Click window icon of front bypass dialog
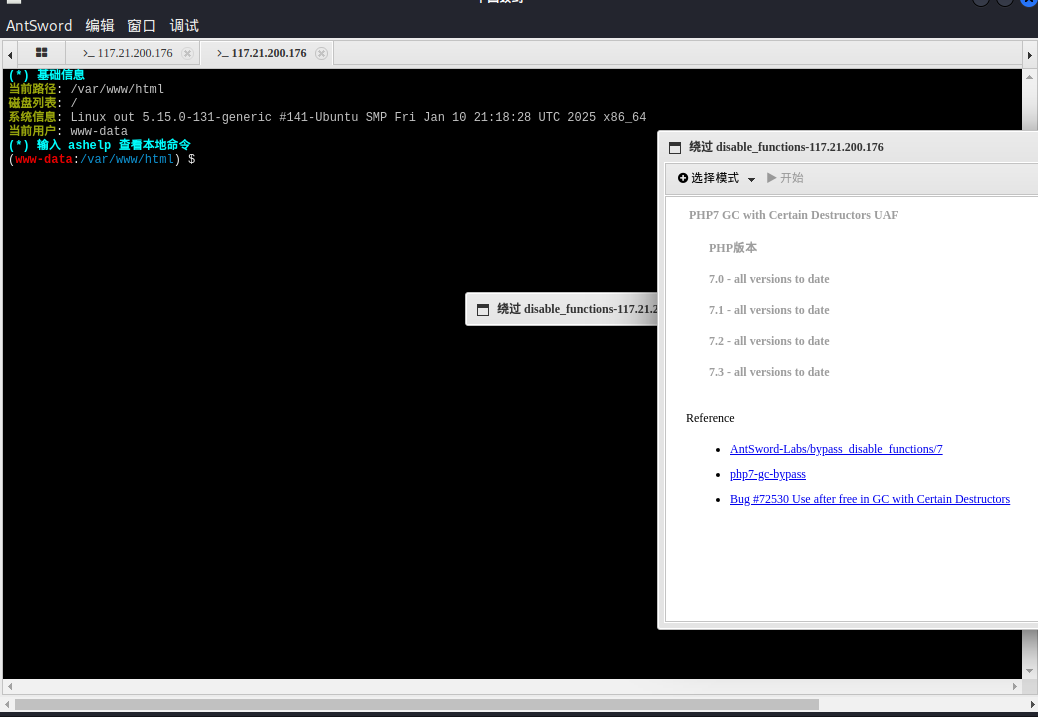The image size is (1038, 717). 675,148
